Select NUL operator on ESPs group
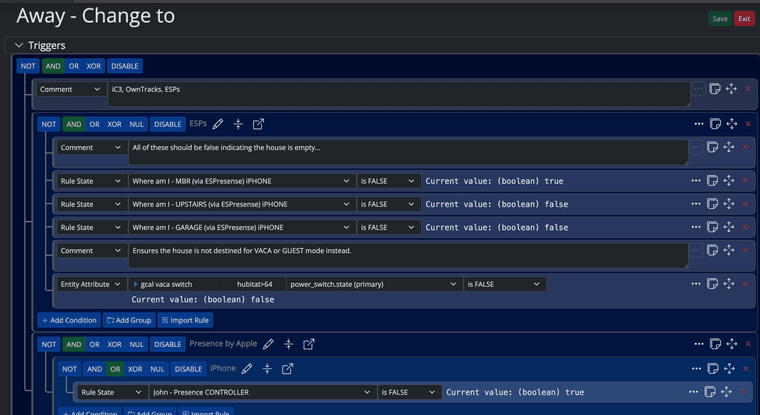Screen dimensions: 760x415 136,124
